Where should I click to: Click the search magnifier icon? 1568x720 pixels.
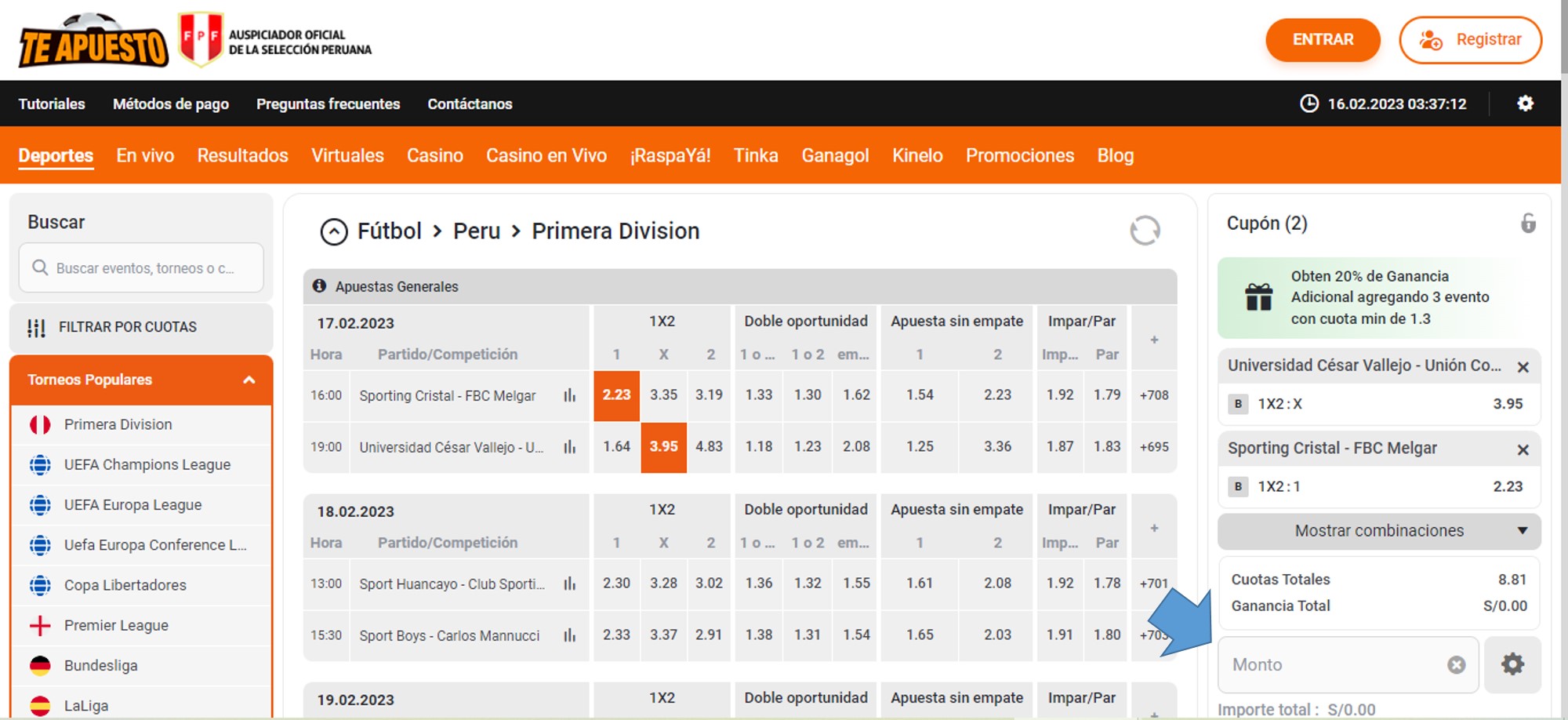pyautogui.click(x=40, y=268)
